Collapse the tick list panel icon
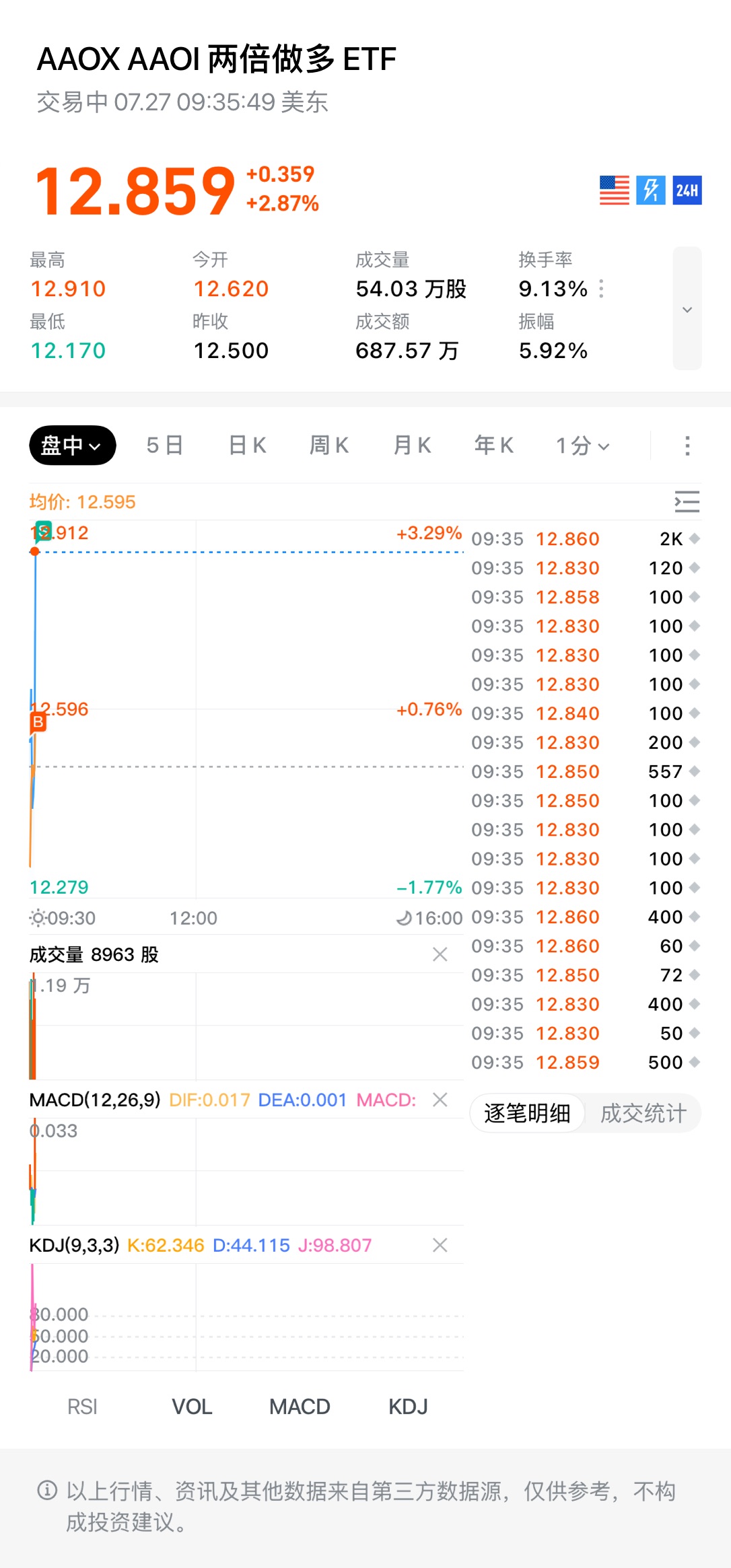The width and height of the screenshot is (731, 1568). [687, 502]
